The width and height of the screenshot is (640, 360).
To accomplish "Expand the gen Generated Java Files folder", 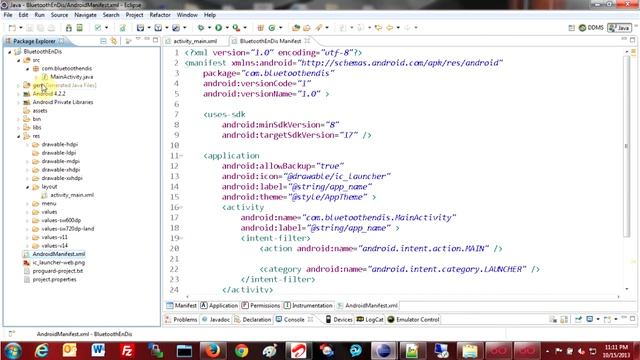I will coord(18,85).
